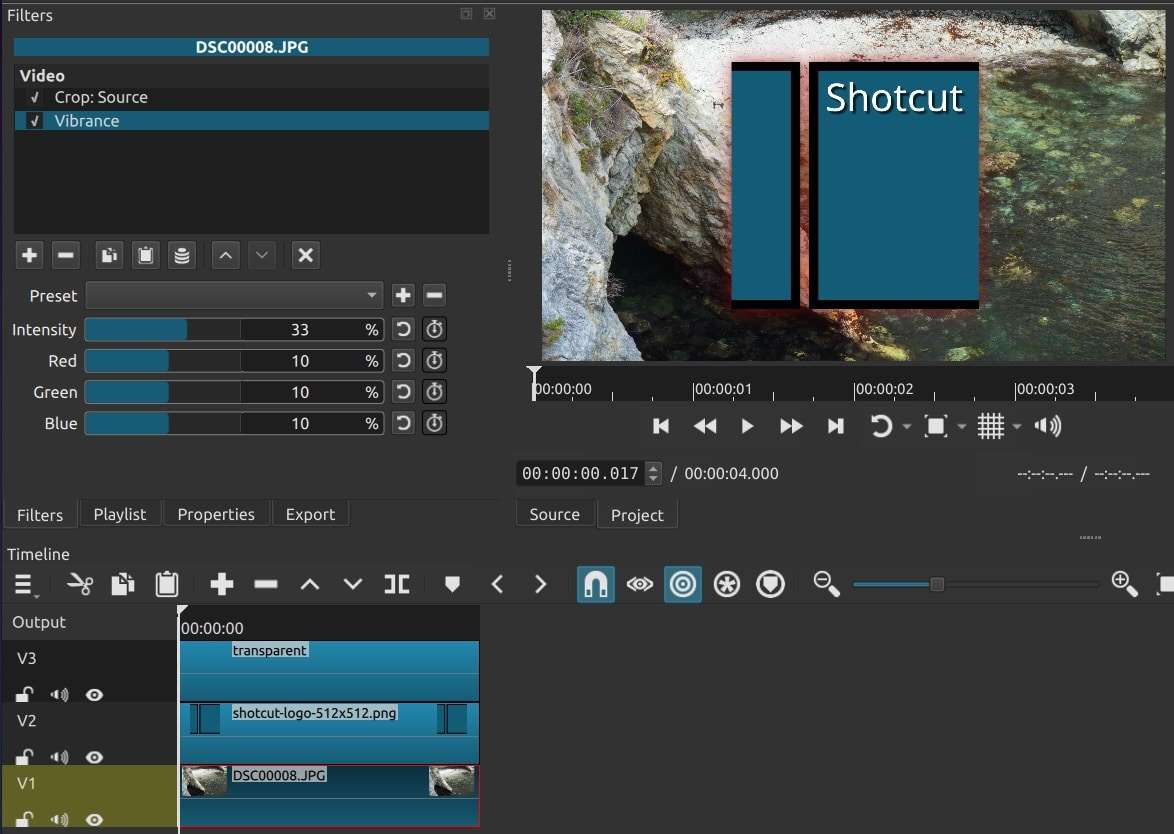This screenshot has height=834, width=1174.
Task: Switch to the Playlist tab
Action: pos(119,514)
